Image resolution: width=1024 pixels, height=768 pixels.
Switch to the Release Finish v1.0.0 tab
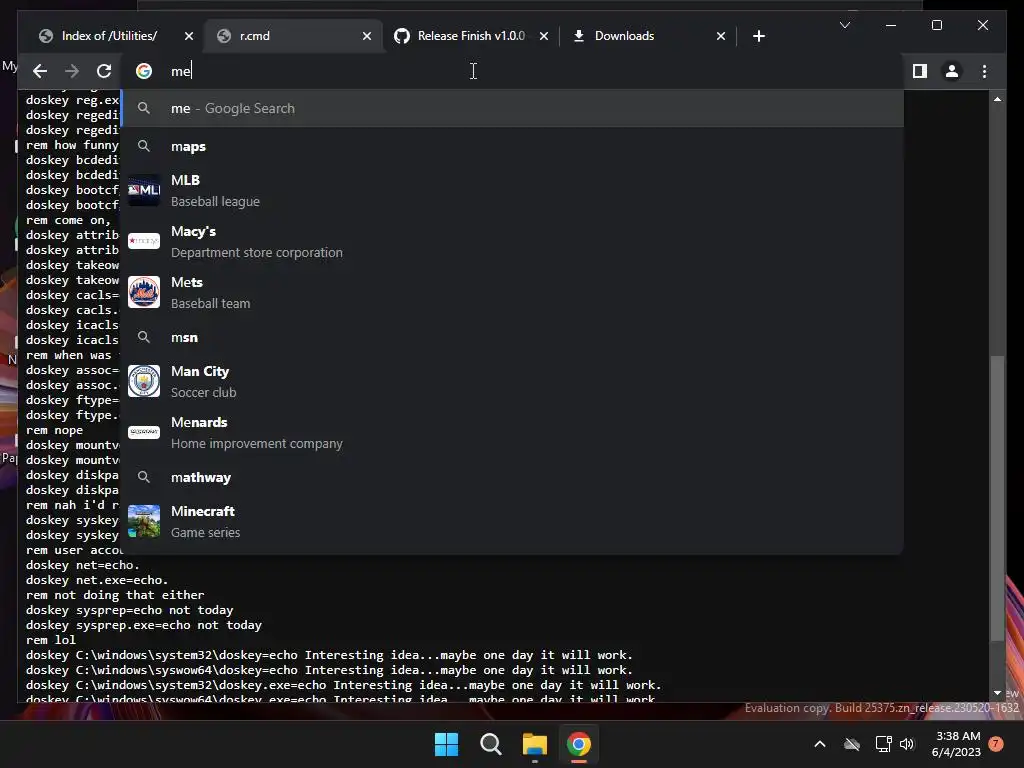click(471, 36)
